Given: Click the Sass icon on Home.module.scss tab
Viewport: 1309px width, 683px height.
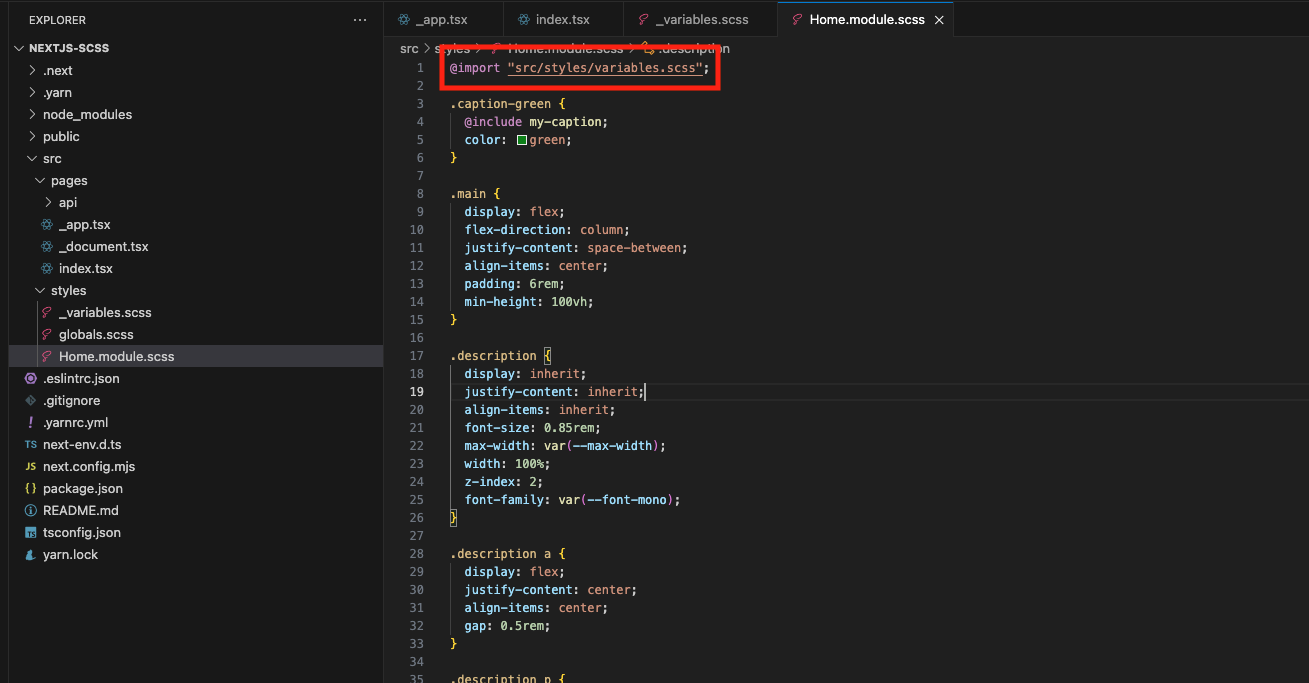Looking at the screenshot, I should 797,20.
